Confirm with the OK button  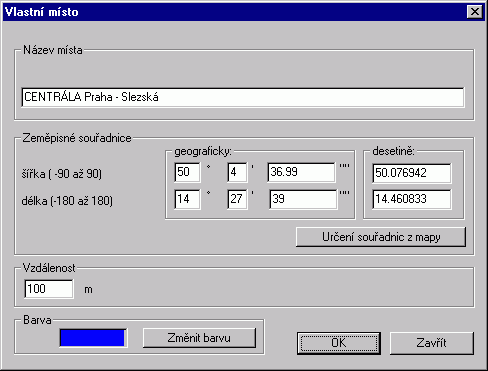point(339,343)
